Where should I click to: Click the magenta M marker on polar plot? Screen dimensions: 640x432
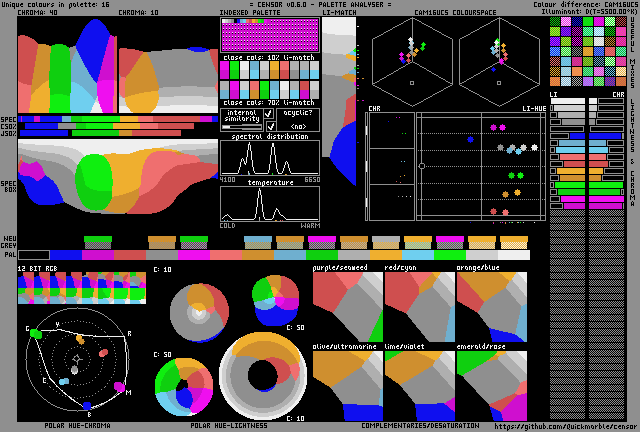(119, 386)
